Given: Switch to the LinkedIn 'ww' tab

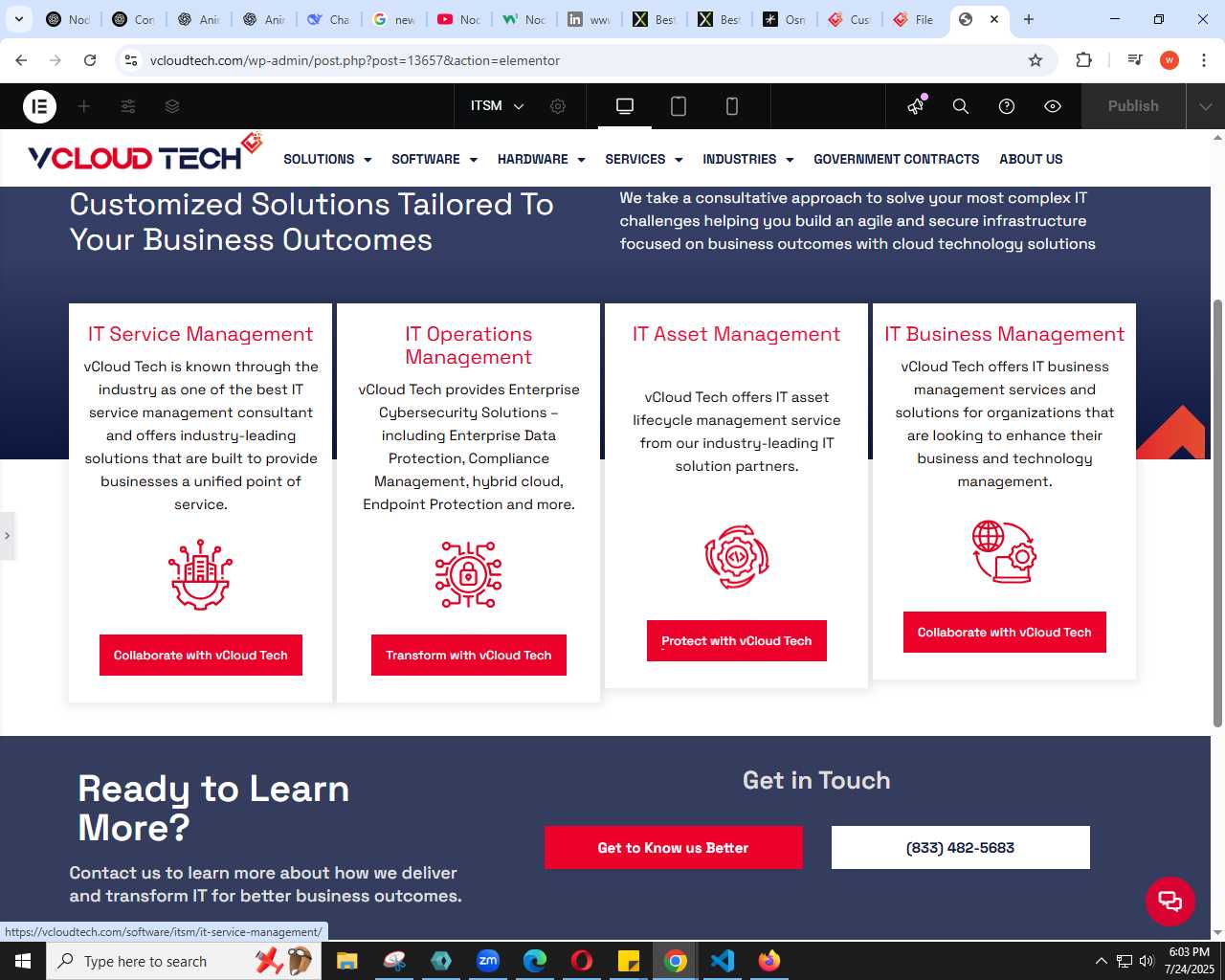Looking at the screenshot, I should pos(589,19).
